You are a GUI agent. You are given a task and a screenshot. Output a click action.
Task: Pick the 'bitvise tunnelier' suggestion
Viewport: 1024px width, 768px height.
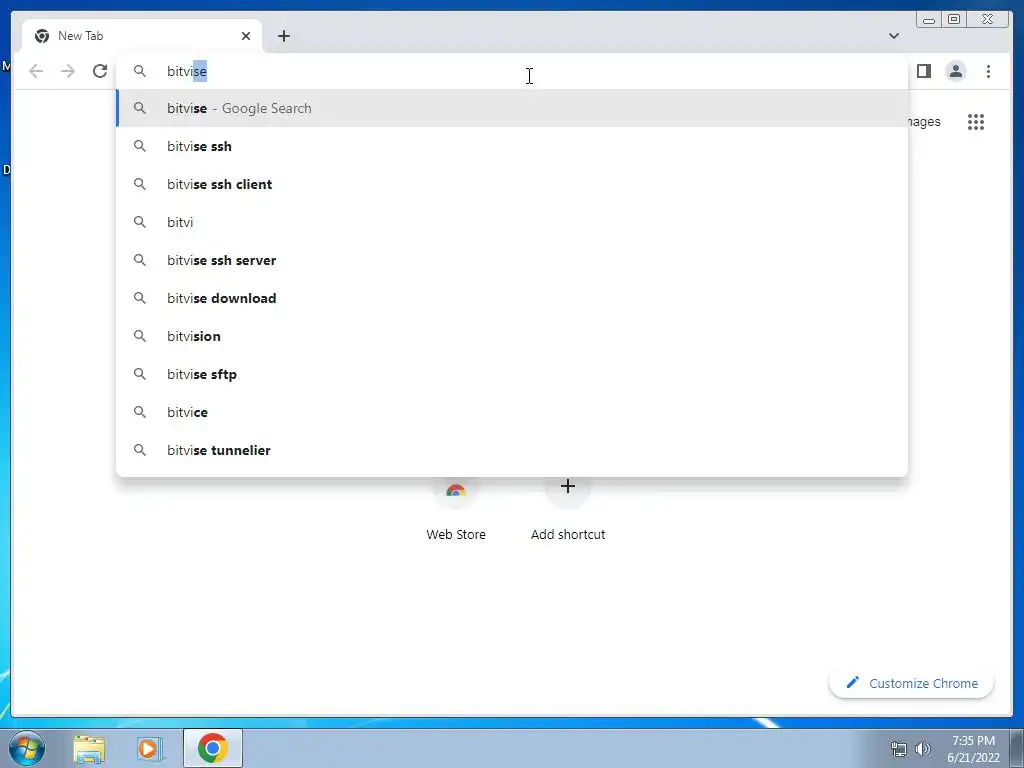(x=512, y=450)
